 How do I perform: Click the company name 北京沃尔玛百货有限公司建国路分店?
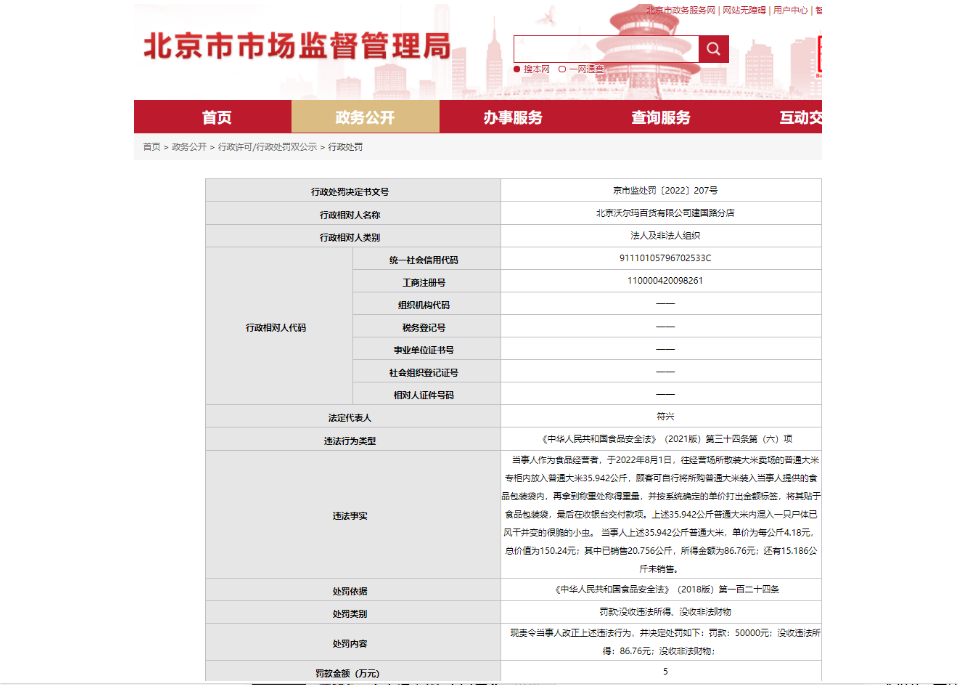(665, 213)
